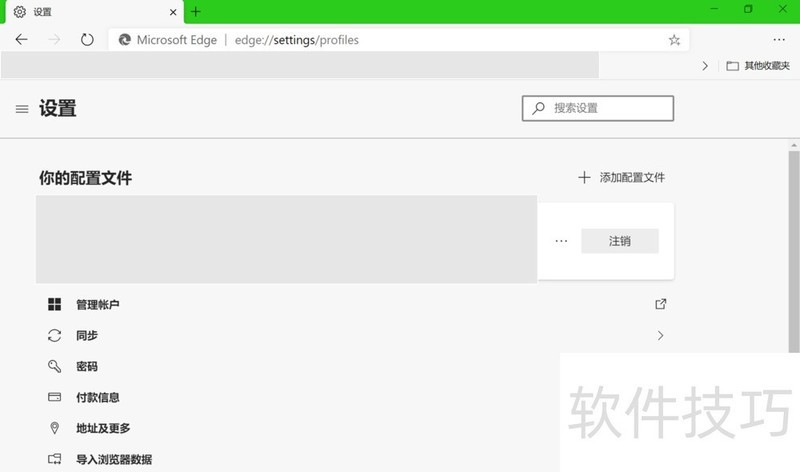The width and height of the screenshot is (800, 472).
Task: Click the 密码 key icon
Action: [55, 366]
